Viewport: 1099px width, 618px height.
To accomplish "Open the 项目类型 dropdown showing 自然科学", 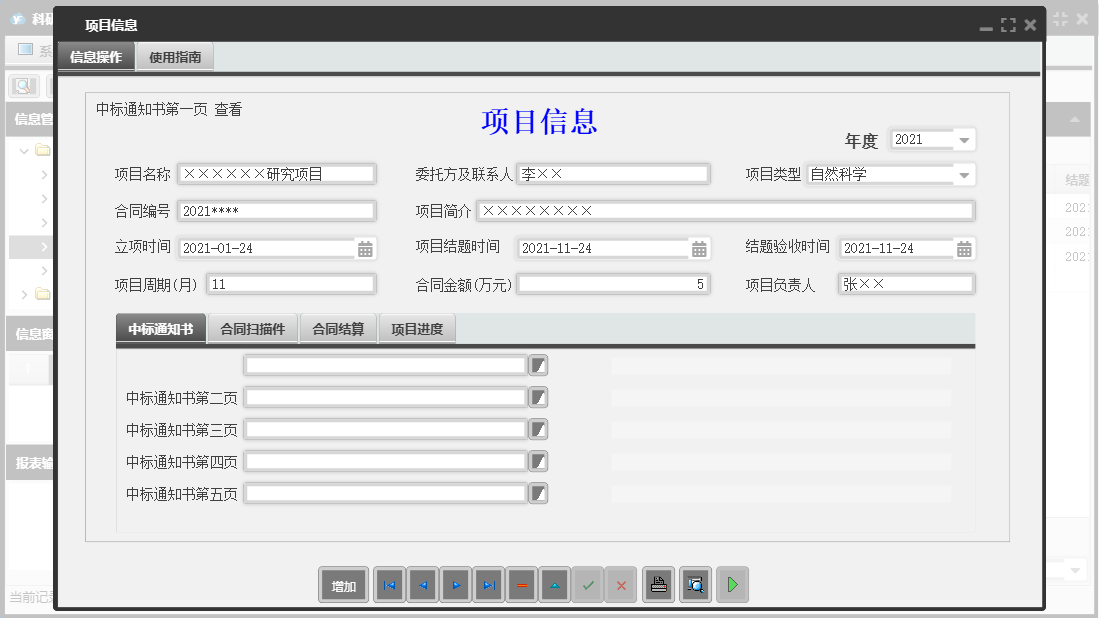I will point(963,173).
